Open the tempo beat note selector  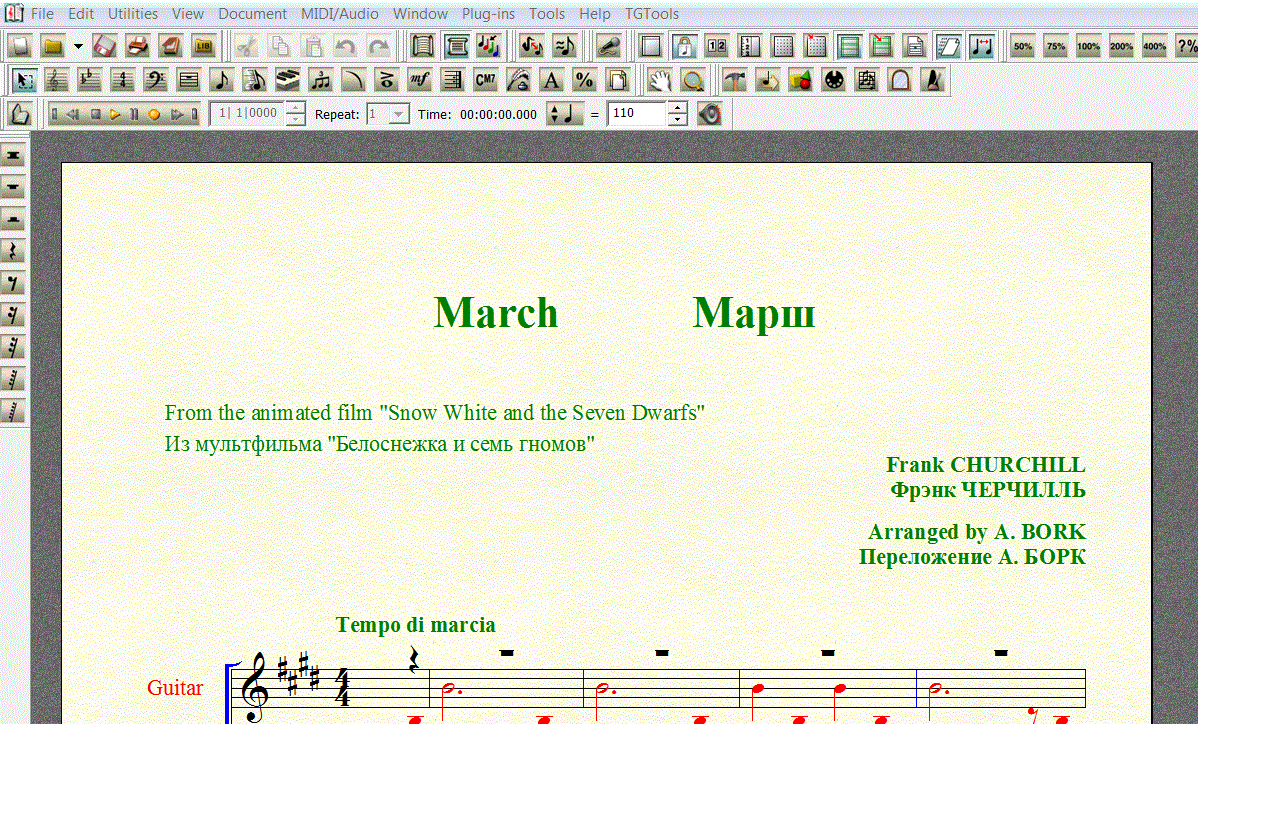click(565, 114)
